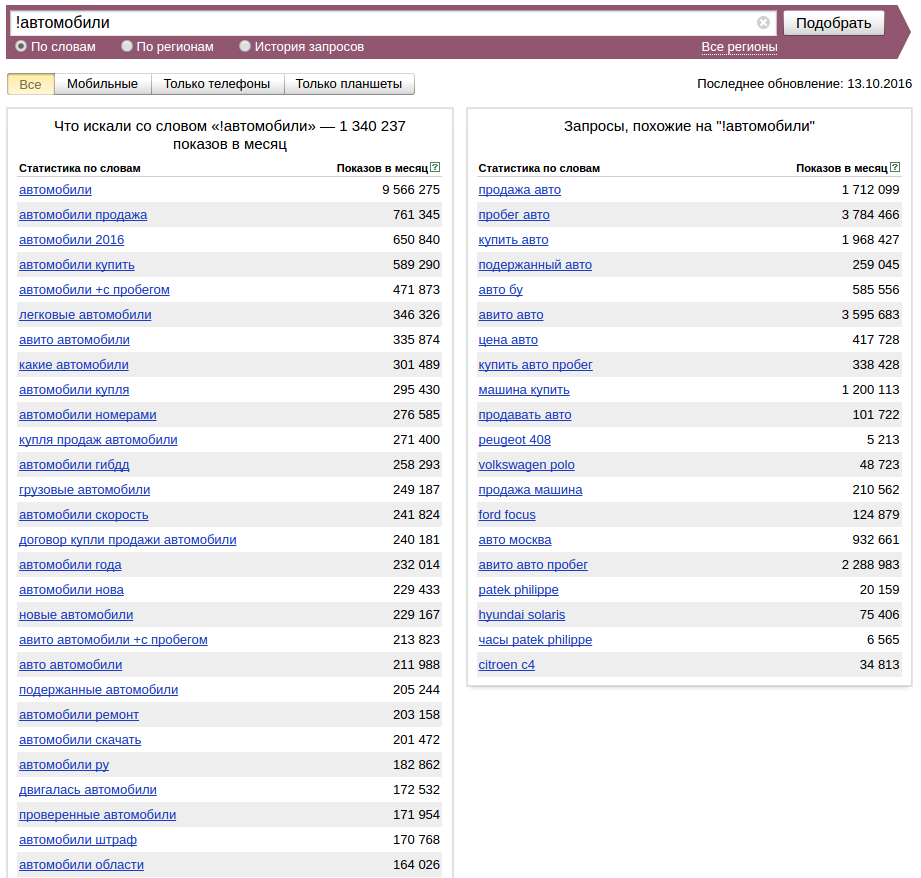Switch to the Все devices tab

pos(31,84)
